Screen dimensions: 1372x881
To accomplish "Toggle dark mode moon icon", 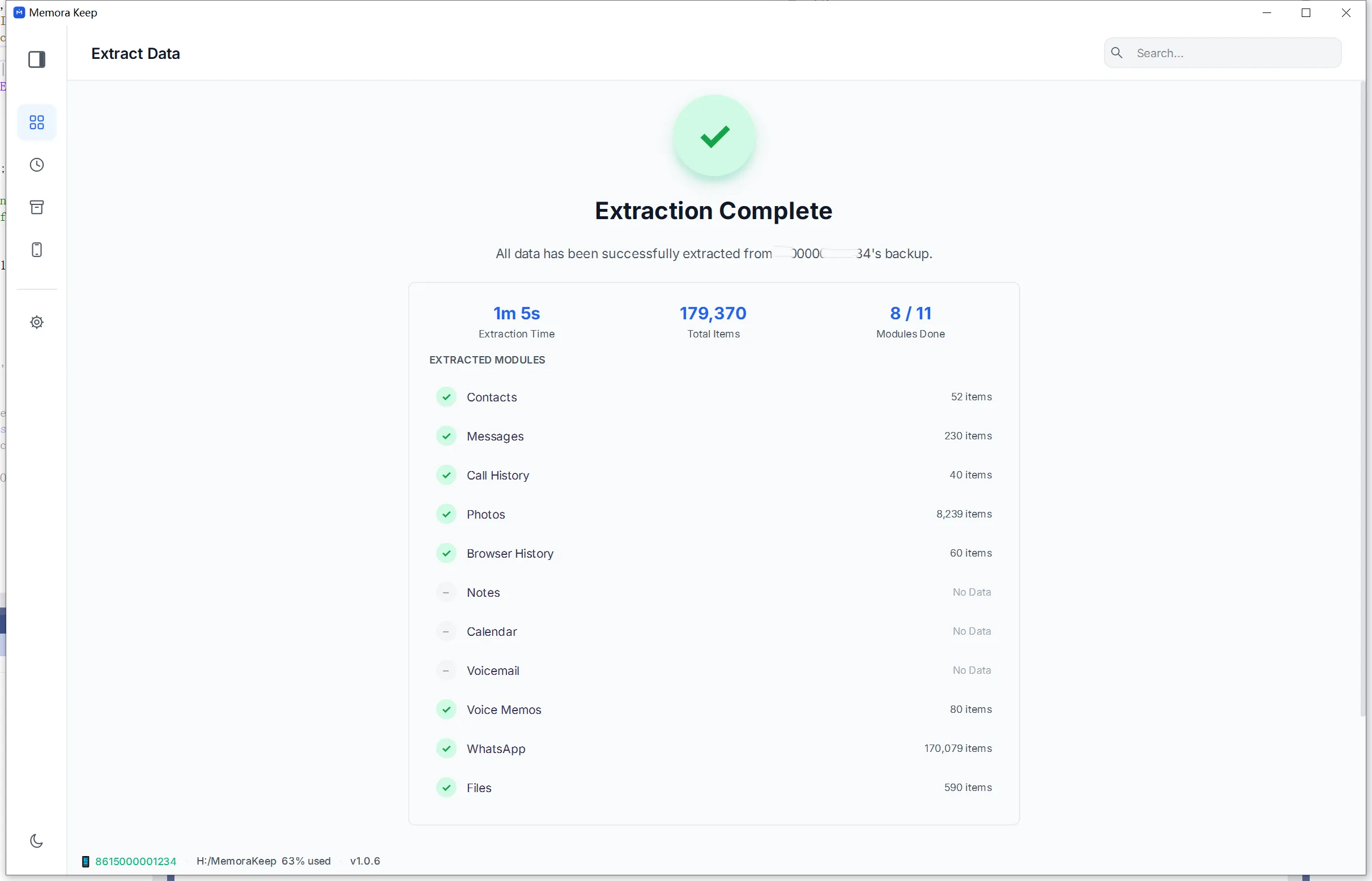I will click(37, 840).
